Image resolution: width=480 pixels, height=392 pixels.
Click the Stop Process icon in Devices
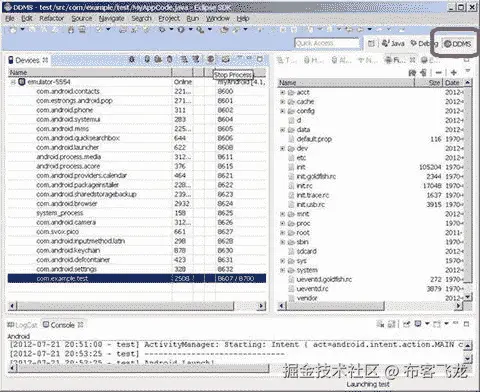click(x=210, y=59)
